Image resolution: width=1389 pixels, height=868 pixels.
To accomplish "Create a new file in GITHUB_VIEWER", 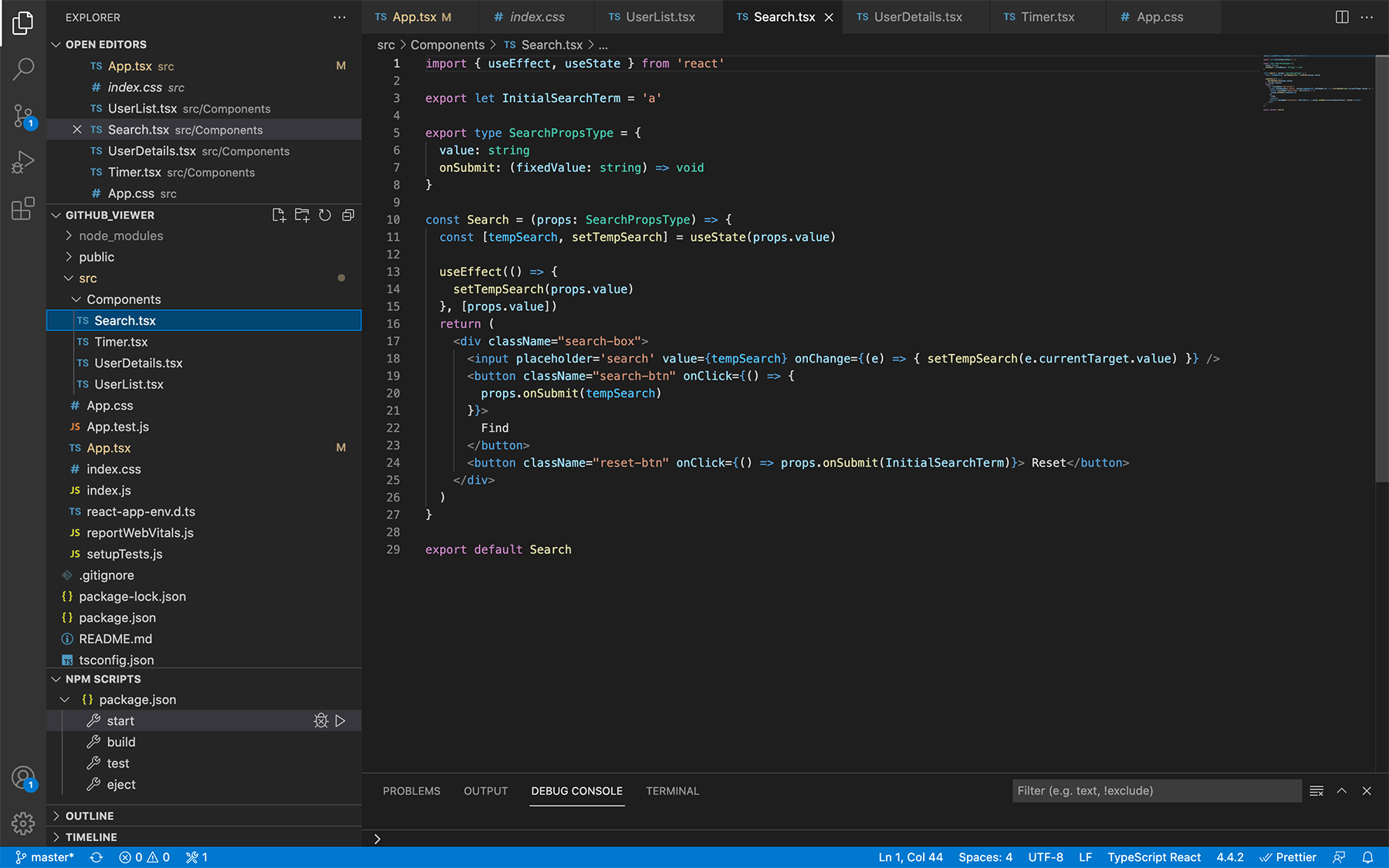I will click(x=279, y=215).
